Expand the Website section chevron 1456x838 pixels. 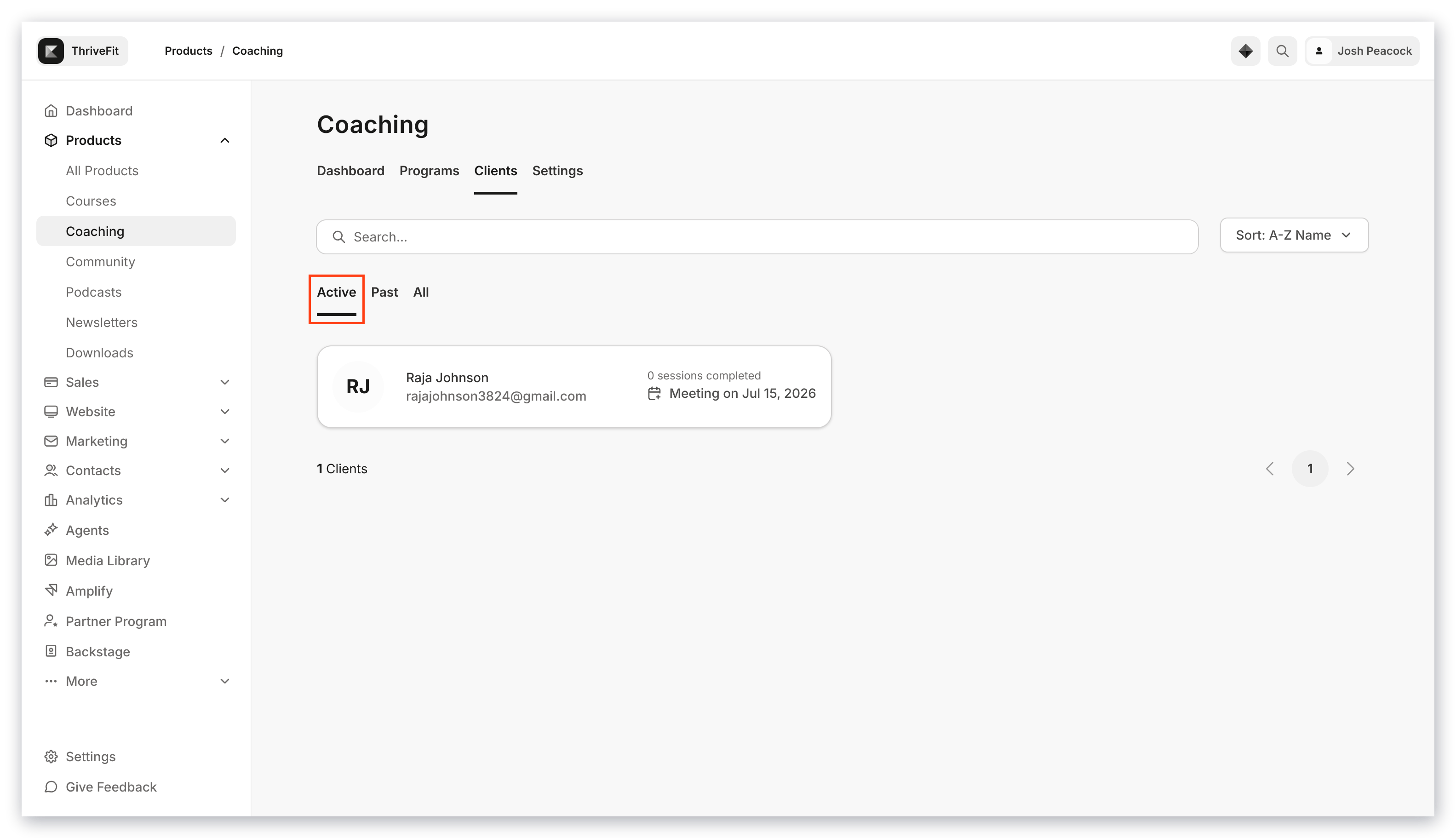click(x=225, y=412)
